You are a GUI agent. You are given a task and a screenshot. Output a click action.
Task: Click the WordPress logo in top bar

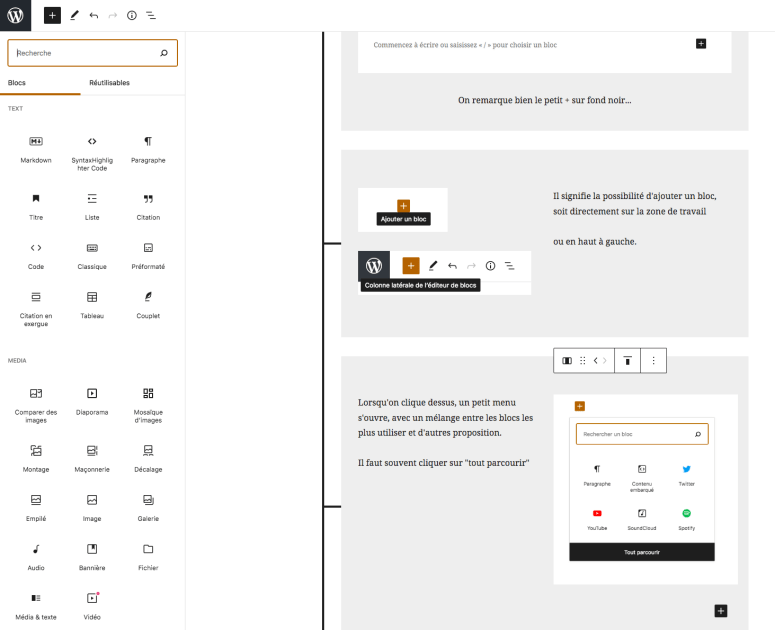16,16
